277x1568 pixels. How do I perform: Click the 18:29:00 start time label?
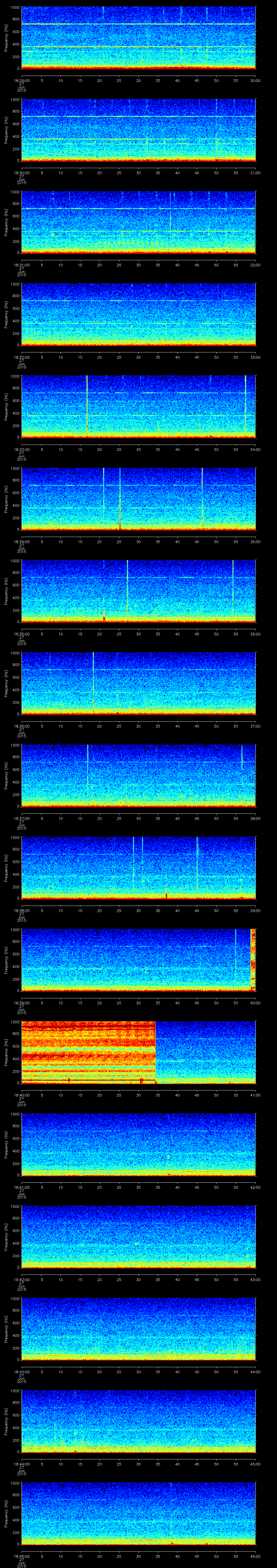pos(21,80)
